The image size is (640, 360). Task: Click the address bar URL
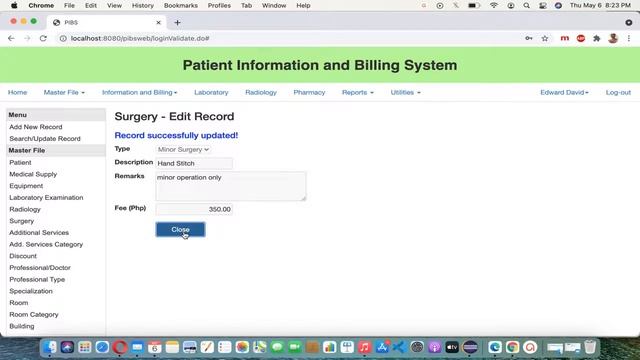coord(140,38)
